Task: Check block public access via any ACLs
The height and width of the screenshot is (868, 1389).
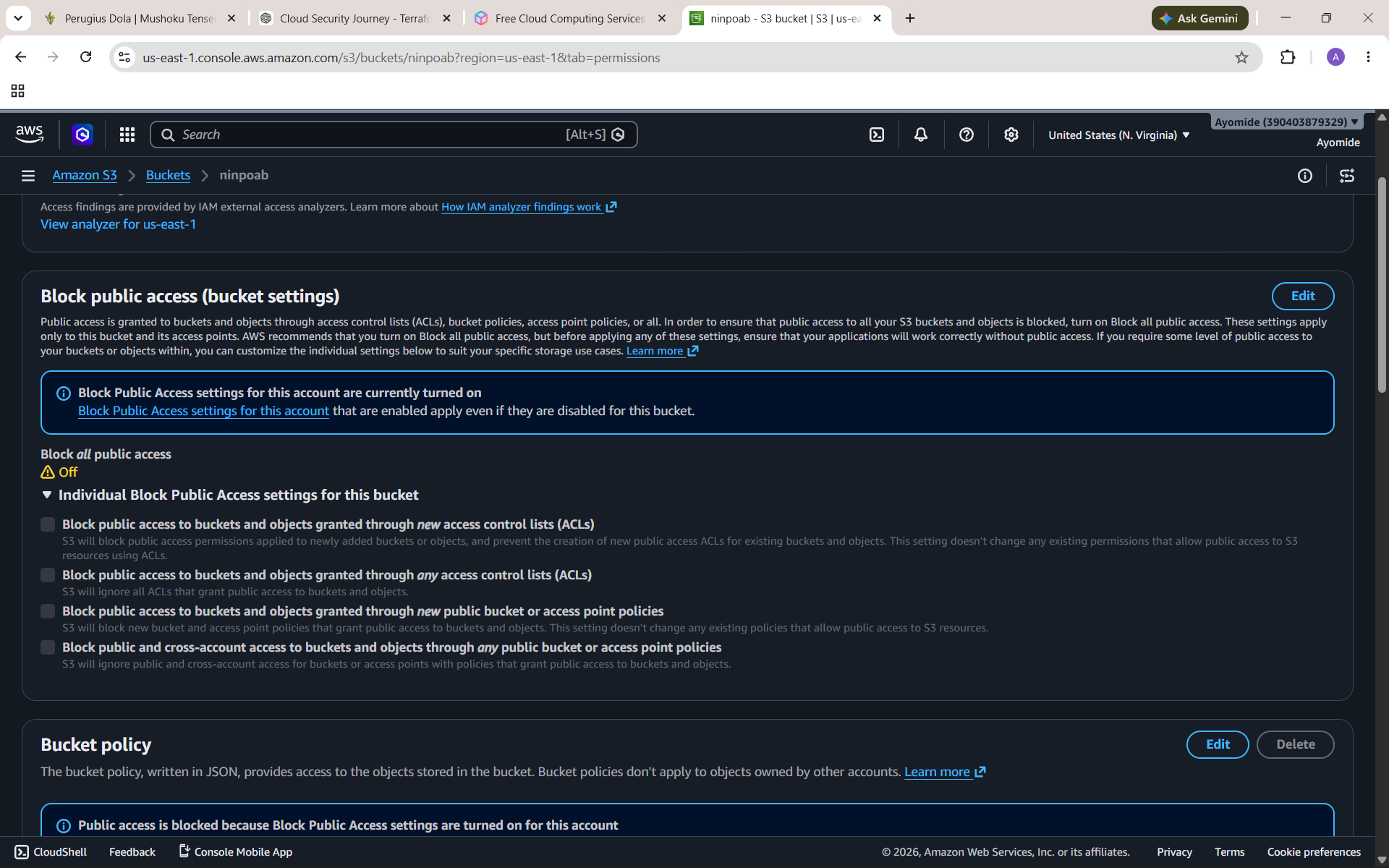Action: 48,575
